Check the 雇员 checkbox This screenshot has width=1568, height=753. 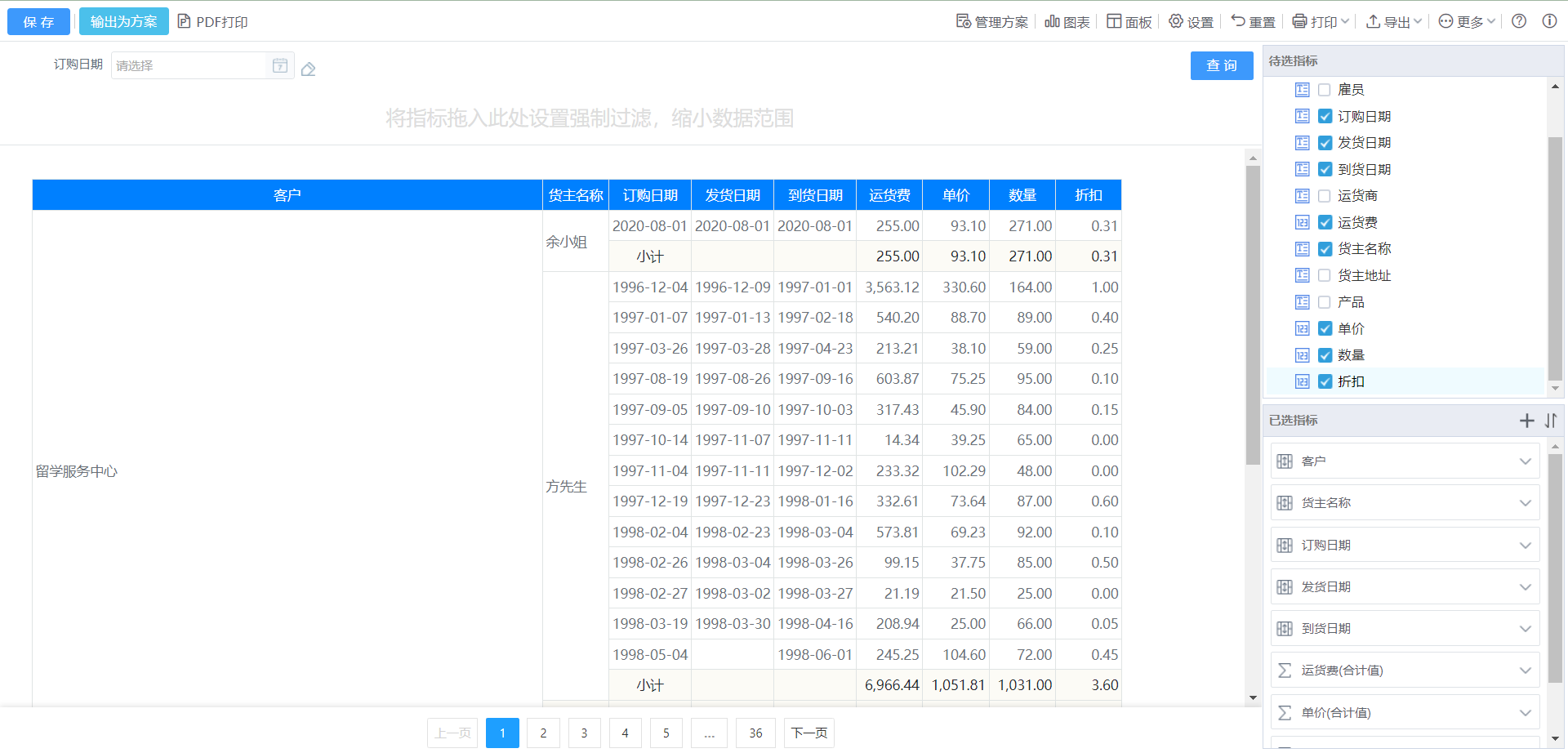(1325, 90)
